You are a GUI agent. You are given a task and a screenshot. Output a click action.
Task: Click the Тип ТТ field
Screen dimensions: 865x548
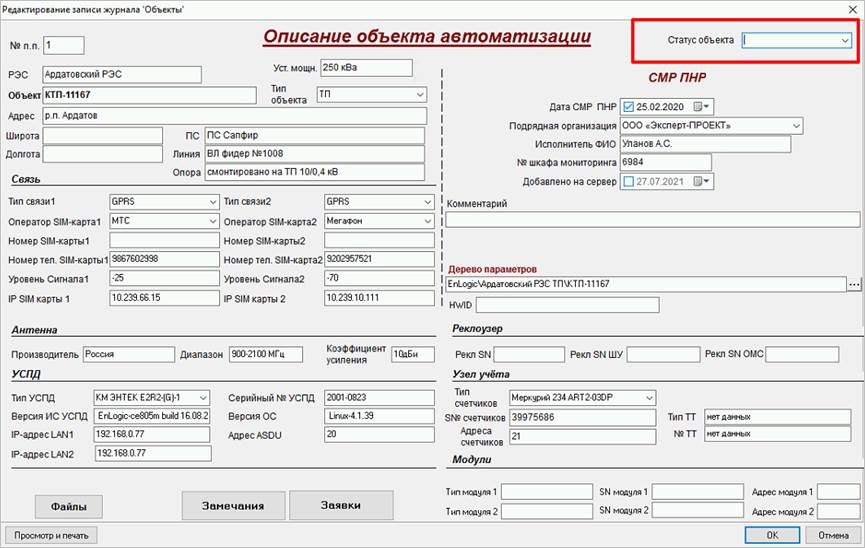[778, 417]
